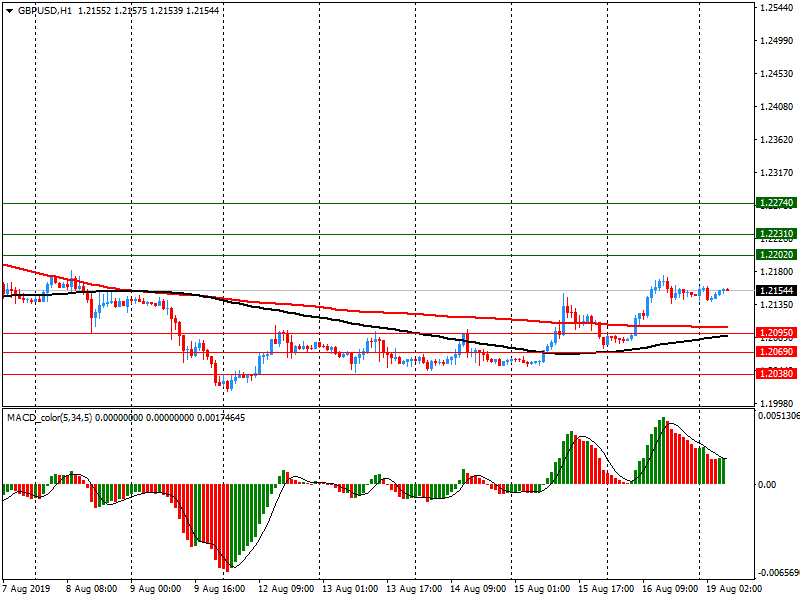800x600 pixels.
Task: Click the 16 Aug 09:00 time label
Action: (x=670, y=589)
